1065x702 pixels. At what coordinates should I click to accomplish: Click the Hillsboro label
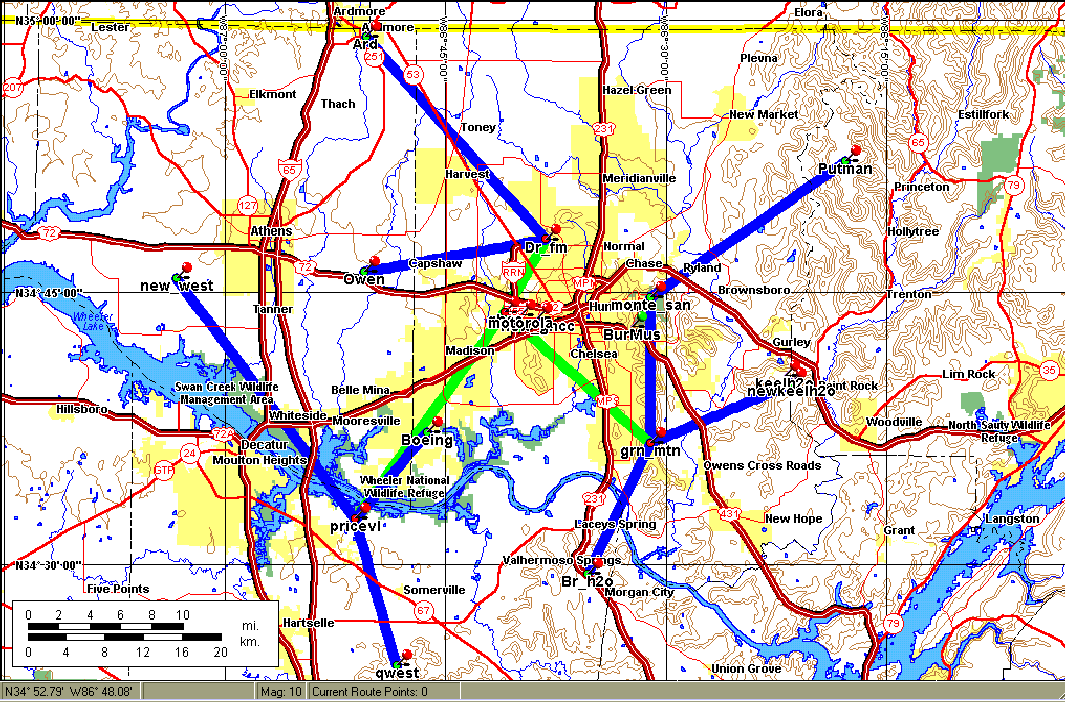(82, 409)
